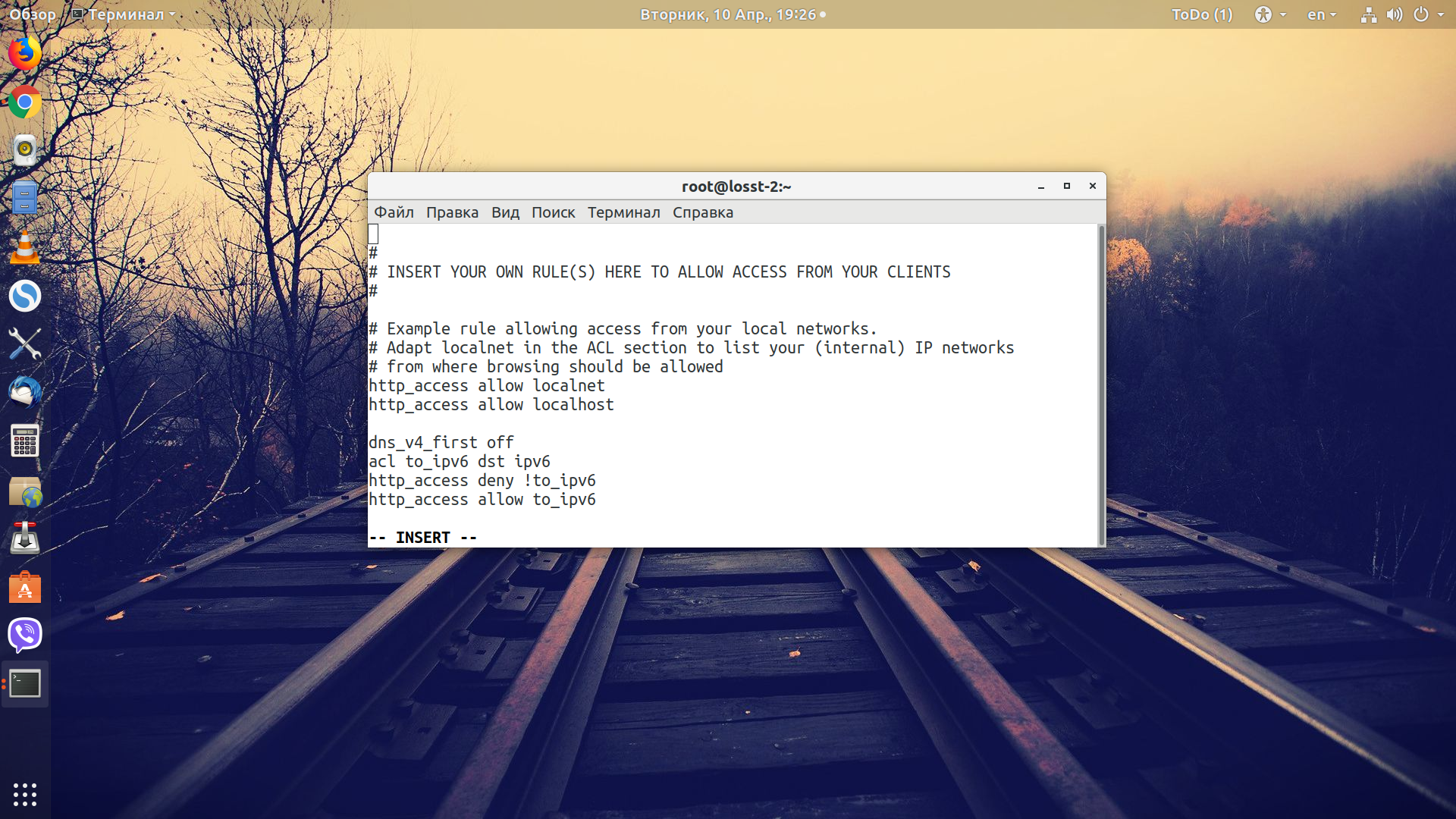Viewport: 1456px width, 819px height.
Task: Click the 'INSERT YOUR OWN RULE(S)' comment line
Action: click(659, 272)
